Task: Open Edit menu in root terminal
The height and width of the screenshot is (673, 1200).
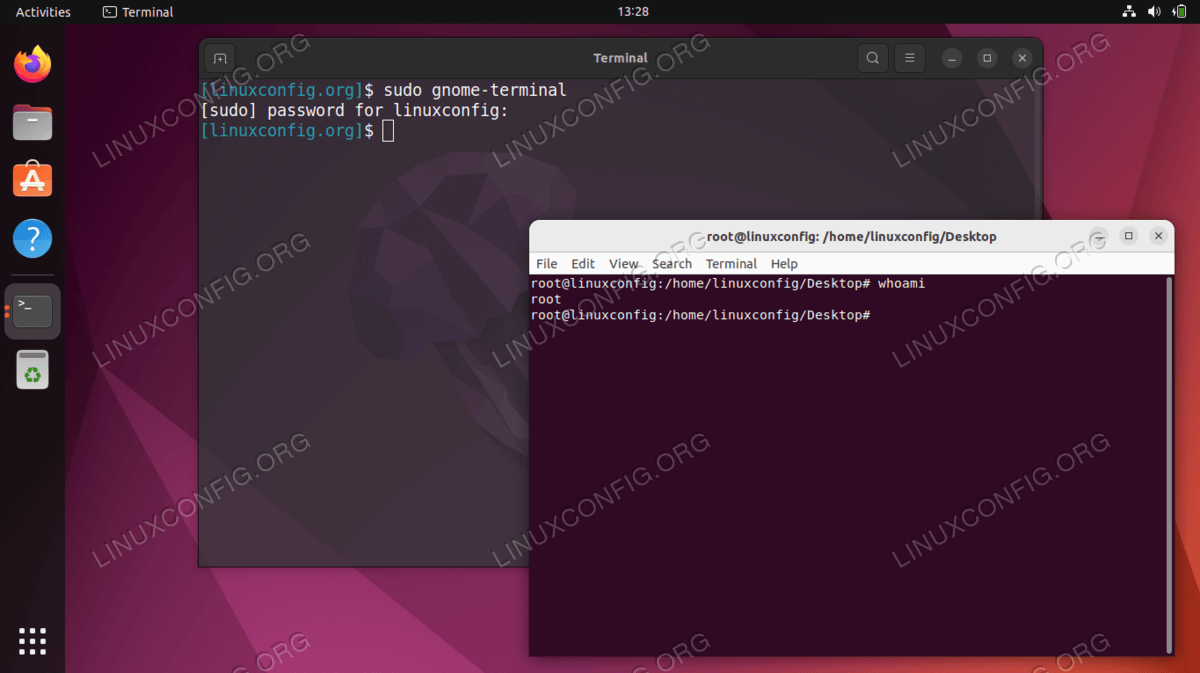Action: coord(583,264)
